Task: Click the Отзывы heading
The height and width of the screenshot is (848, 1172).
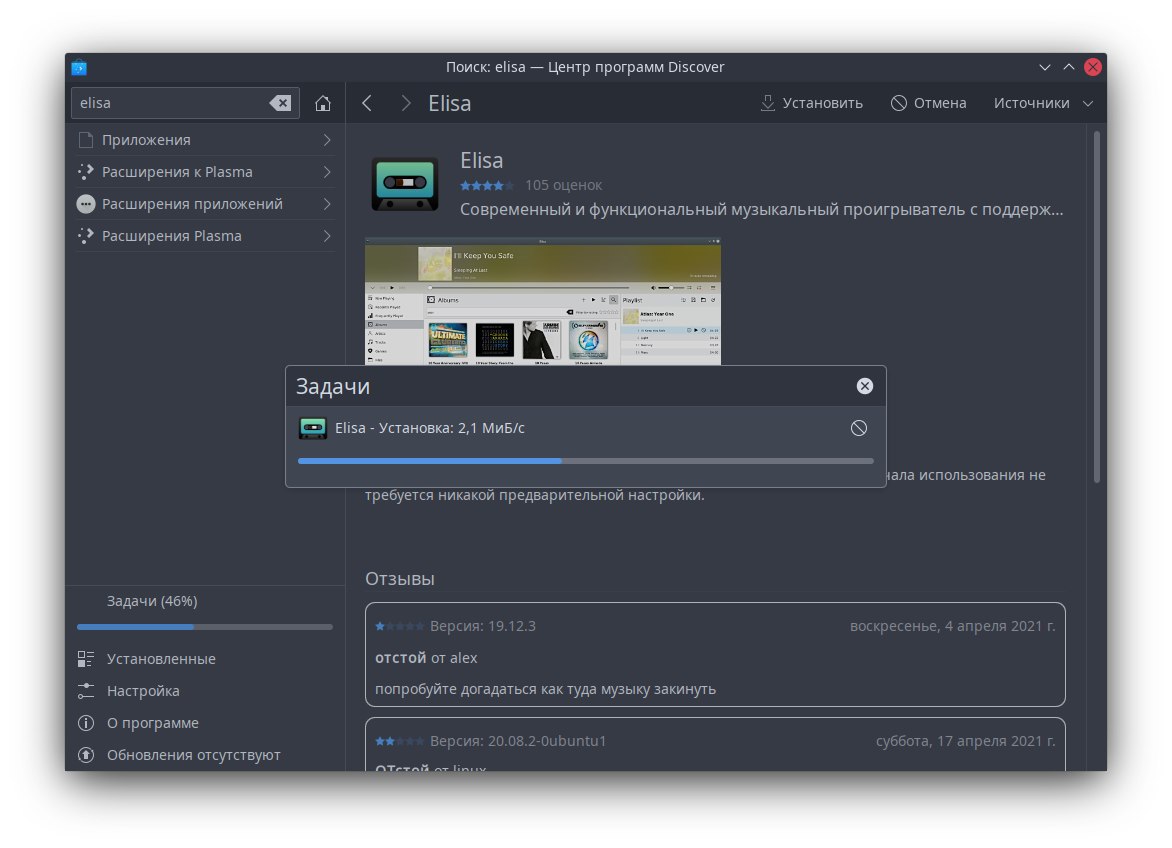Action: click(400, 579)
